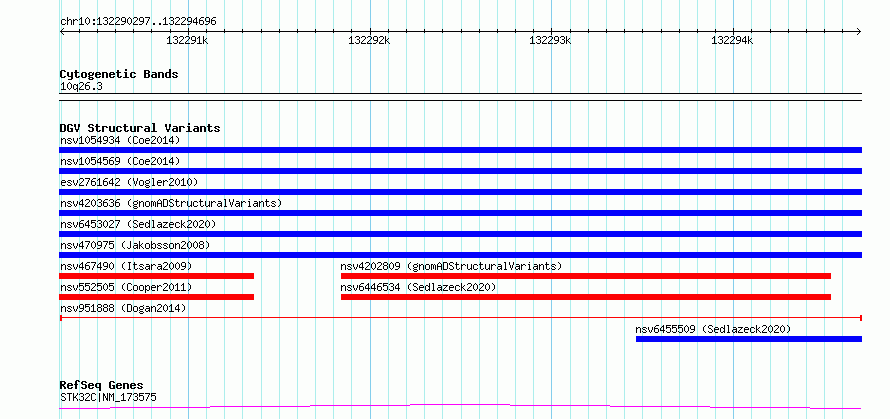Click the blue bar under nsv1054934
The image size is (890, 419).
pyautogui.click(x=460, y=150)
